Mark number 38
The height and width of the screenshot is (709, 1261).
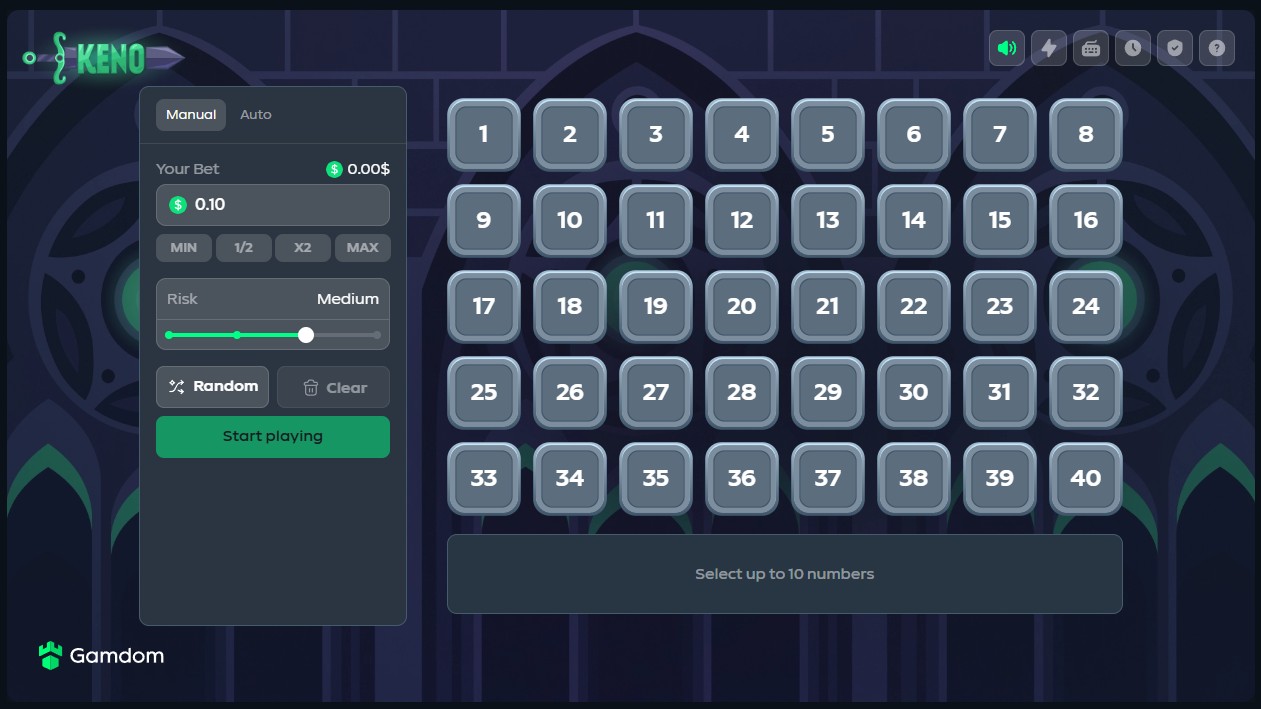click(x=914, y=479)
